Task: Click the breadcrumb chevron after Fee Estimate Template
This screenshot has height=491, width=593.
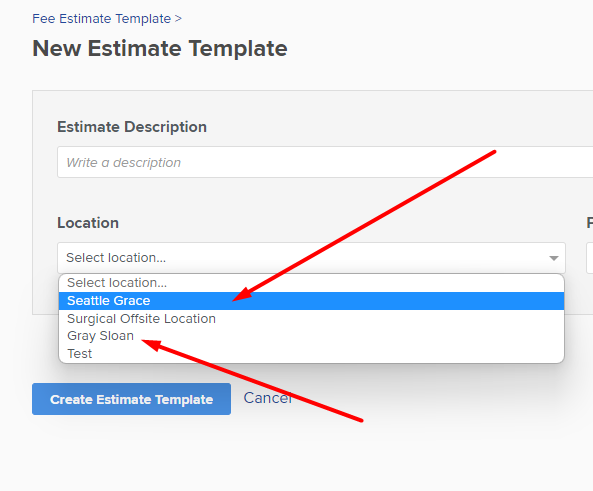Action: click(178, 19)
